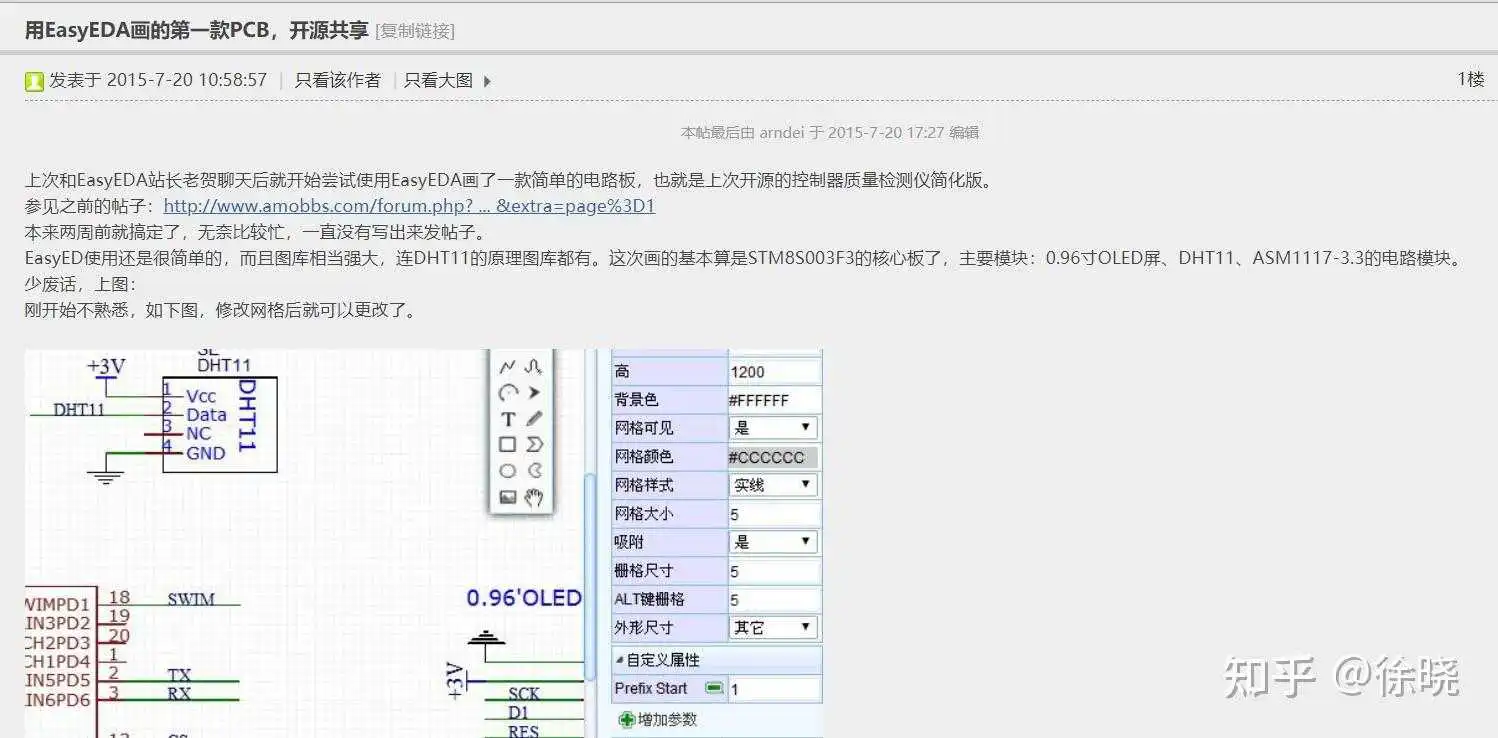The height and width of the screenshot is (738, 1498).
Task: Click the 高 field showing 1200
Action: (x=774, y=372)
